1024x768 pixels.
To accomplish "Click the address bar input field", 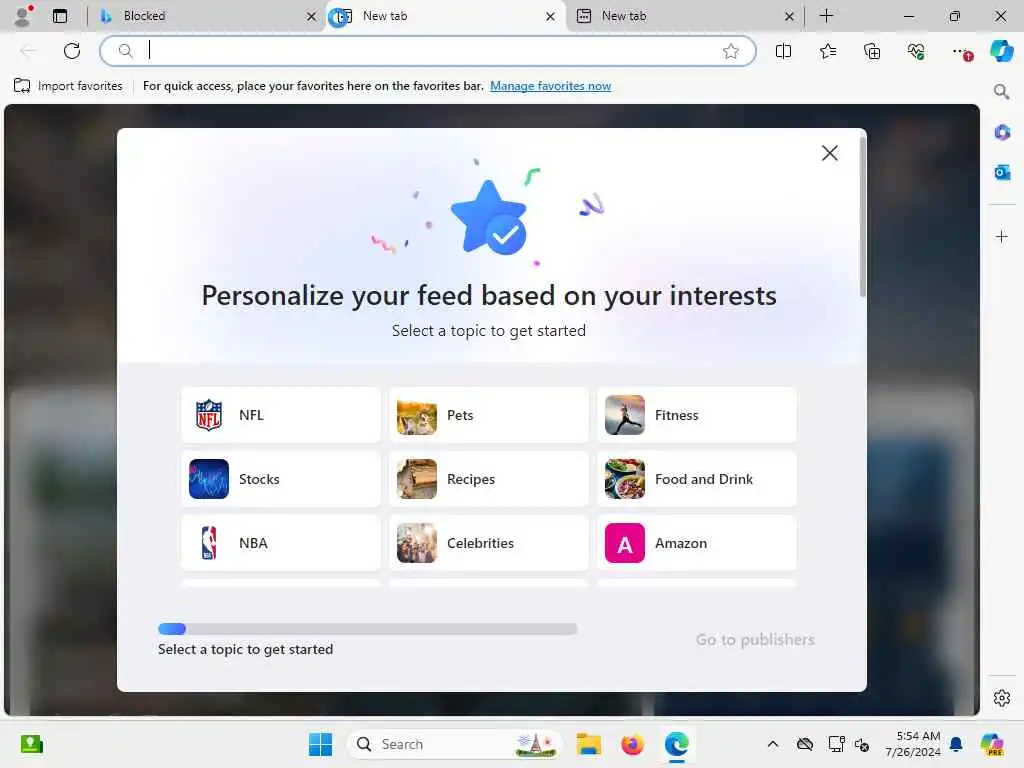I will click(x=428, y=51).
